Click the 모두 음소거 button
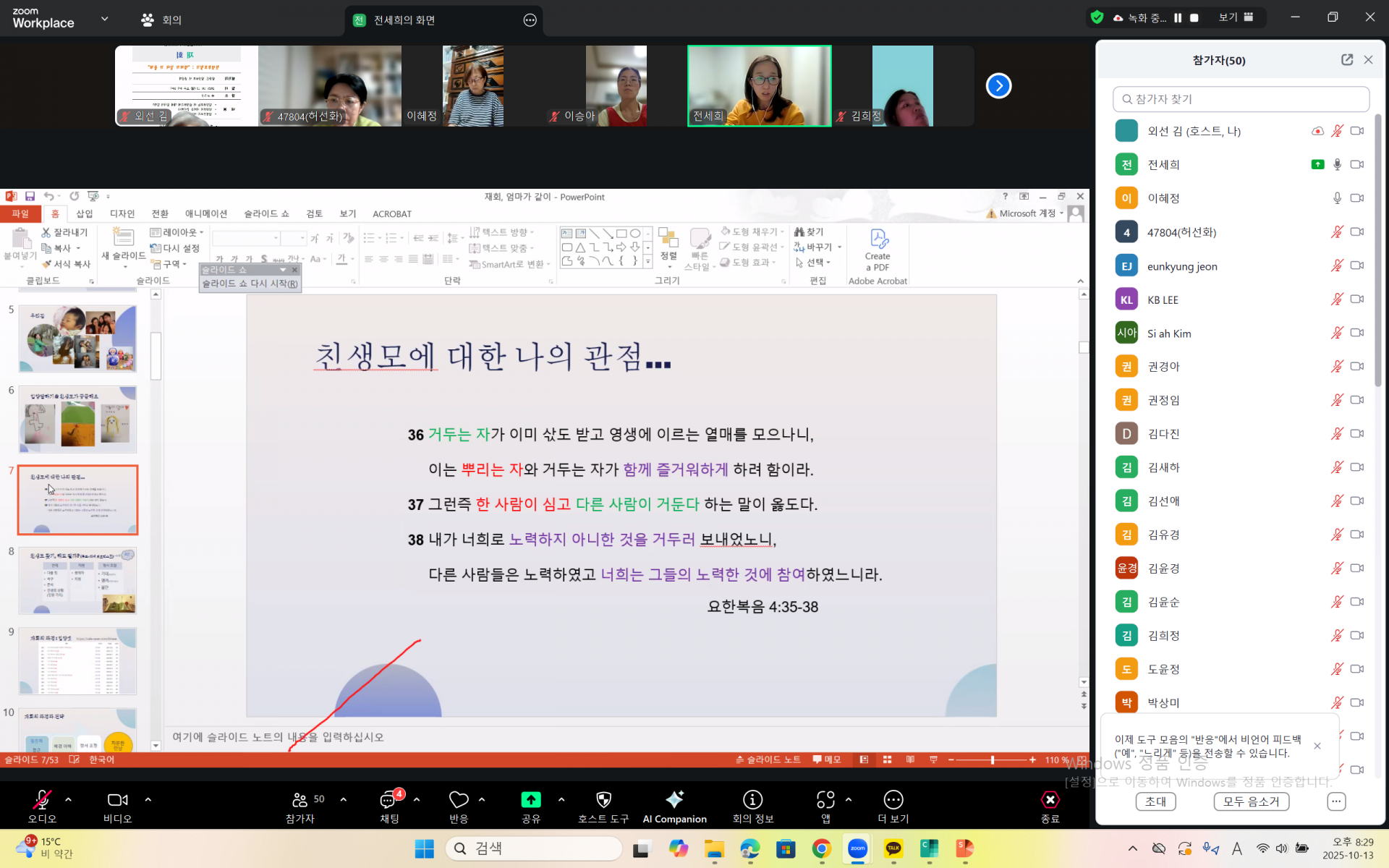The height and width of the screenshot is (868, 1389). 1251,801
